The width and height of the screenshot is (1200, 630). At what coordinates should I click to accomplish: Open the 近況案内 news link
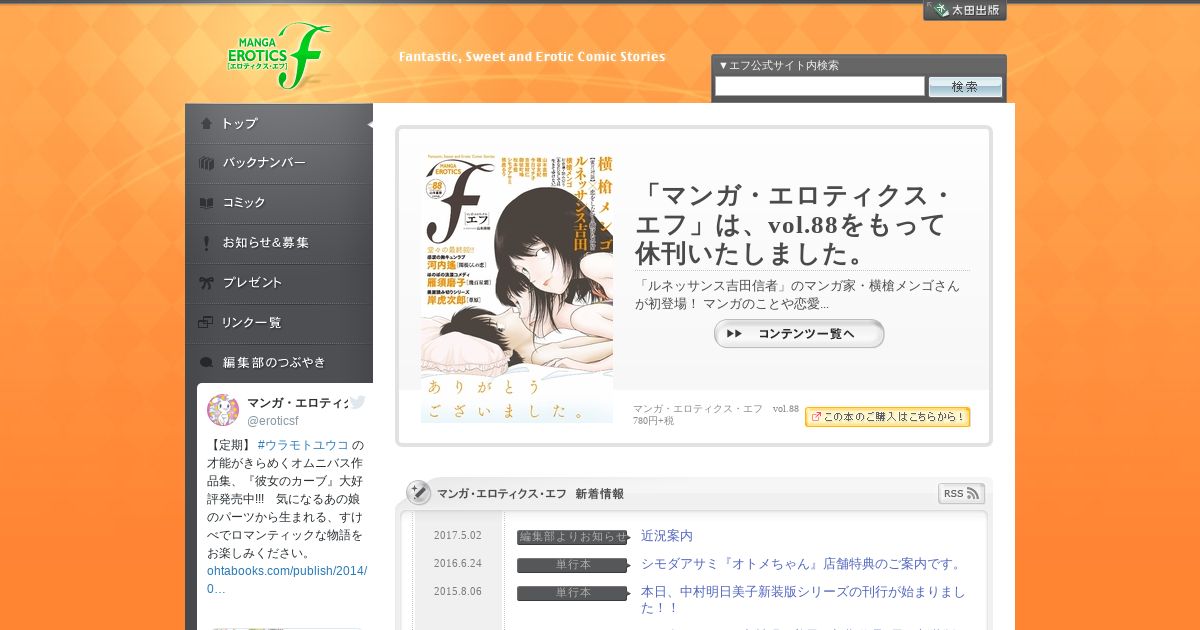(x=667, y=536)
